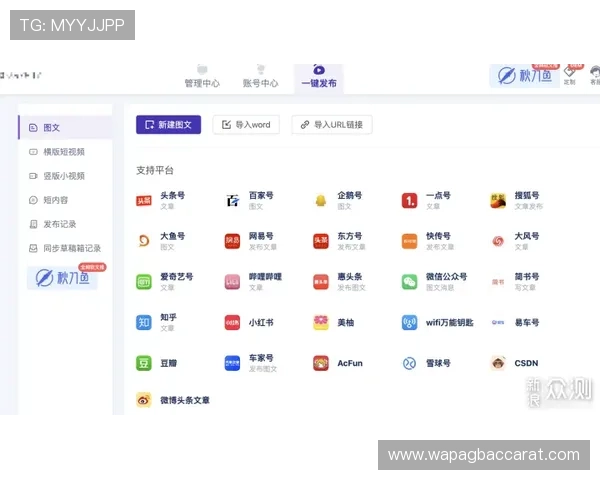The height and width of the screenshot is (480, 600).
Task: Open 短内容 sidebar item
Action: coord(66,200)
